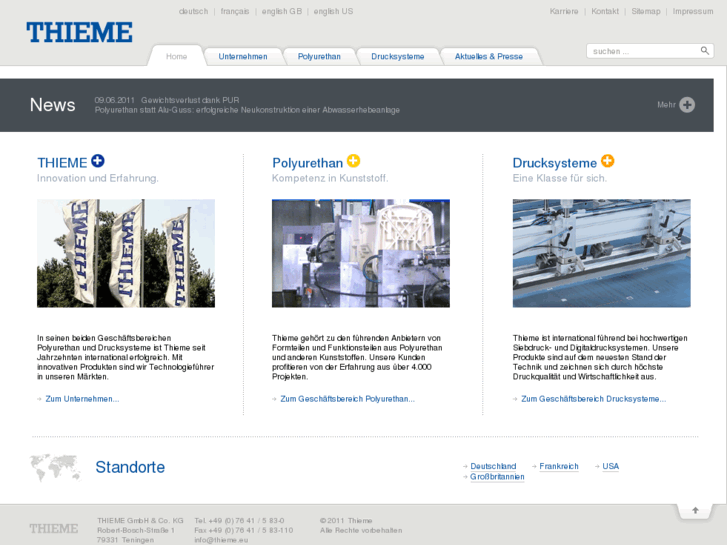Open the Impressum link
Viewport: 727px width, 545px height.
point(693,11)
